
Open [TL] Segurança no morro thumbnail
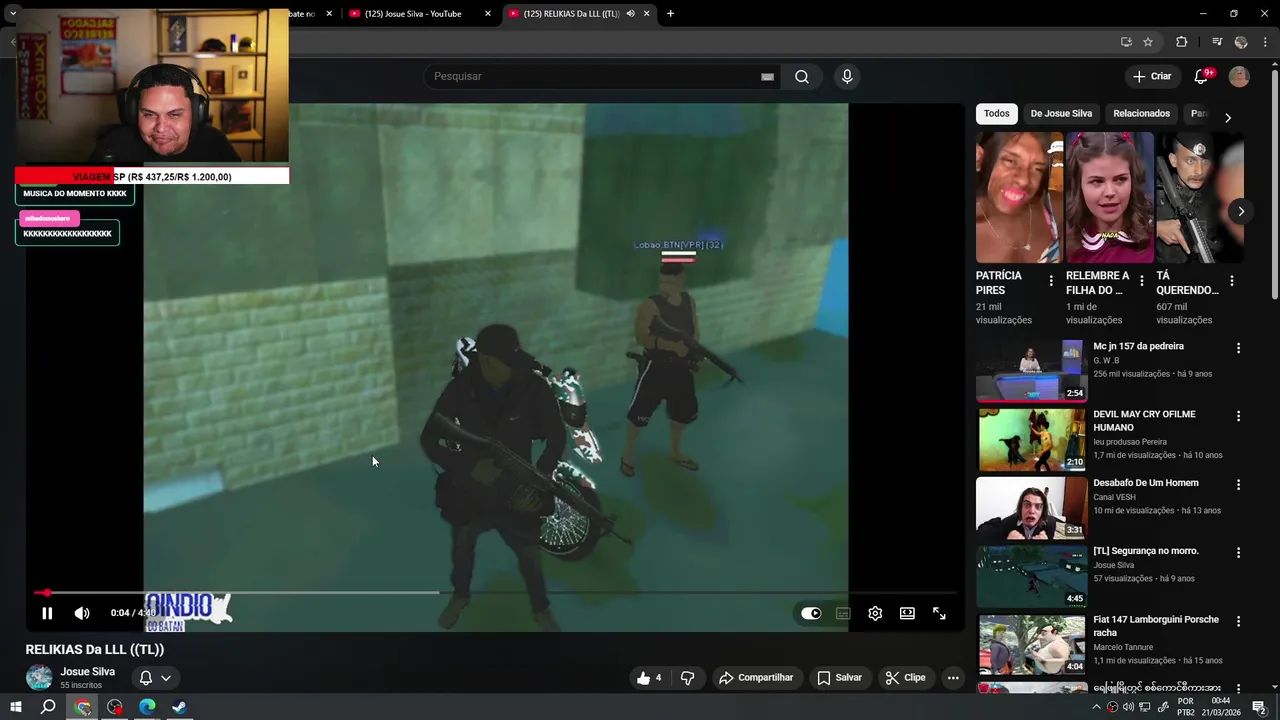[1031, 576]
